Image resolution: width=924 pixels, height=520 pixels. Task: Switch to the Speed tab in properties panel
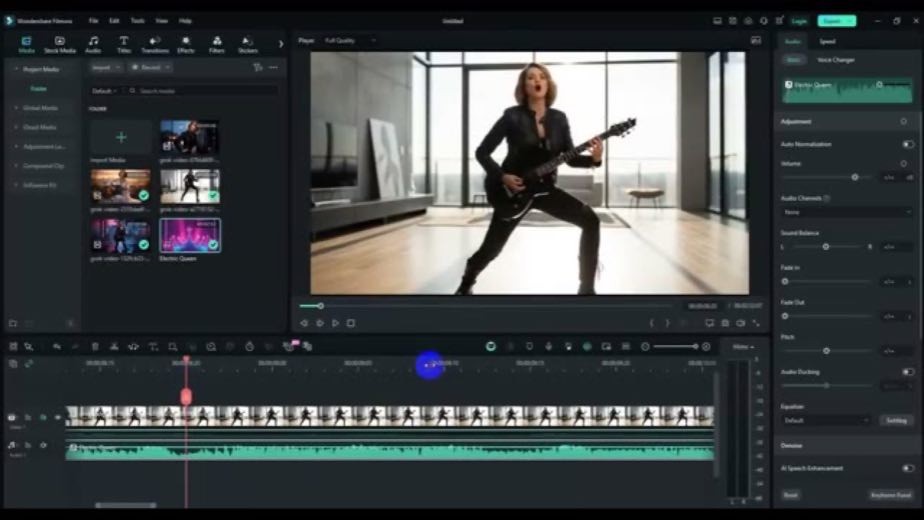pyautogui.click(x=827, y=41)
